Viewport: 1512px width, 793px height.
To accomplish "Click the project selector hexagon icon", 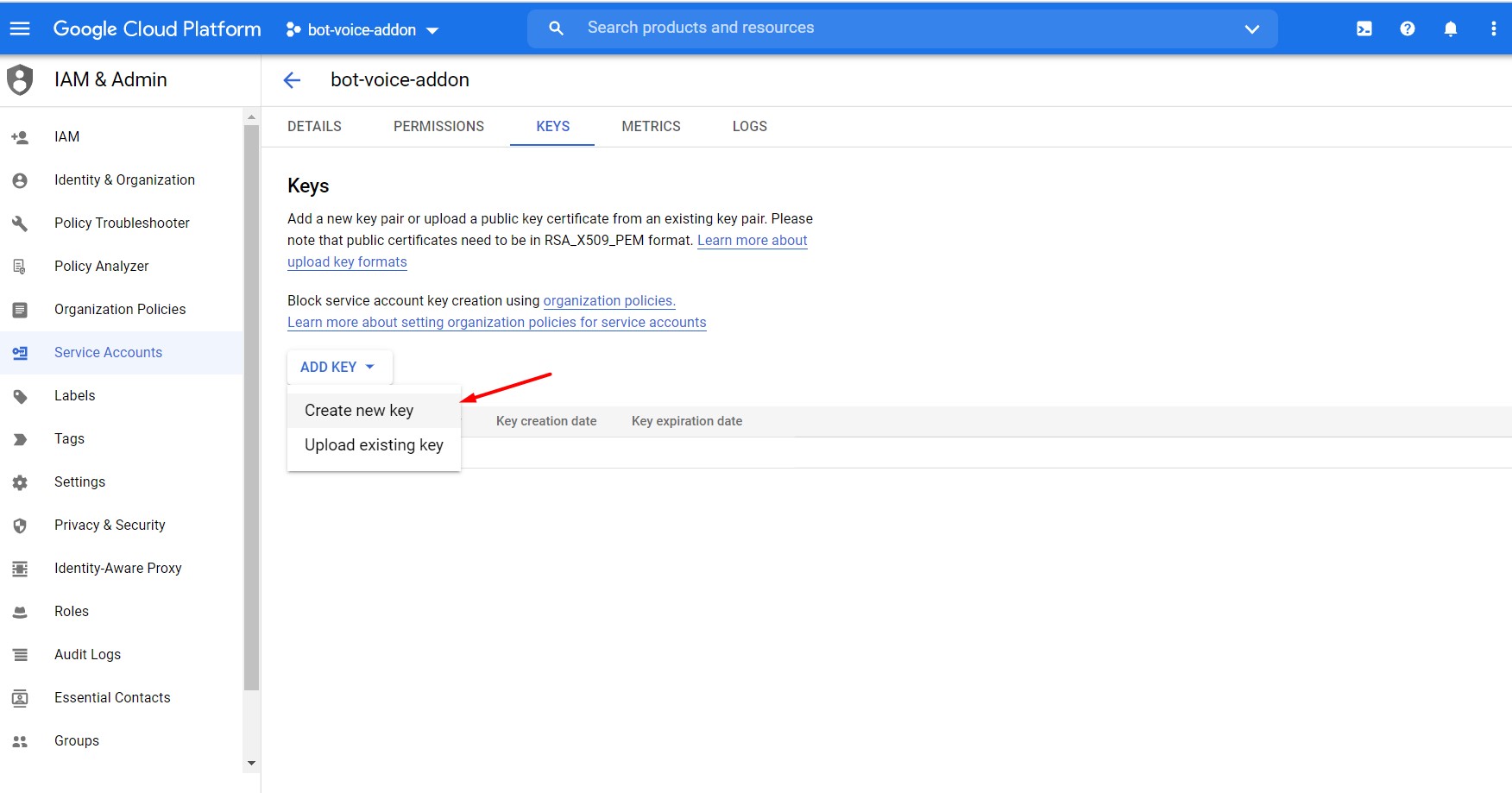I will coord(293,29).
